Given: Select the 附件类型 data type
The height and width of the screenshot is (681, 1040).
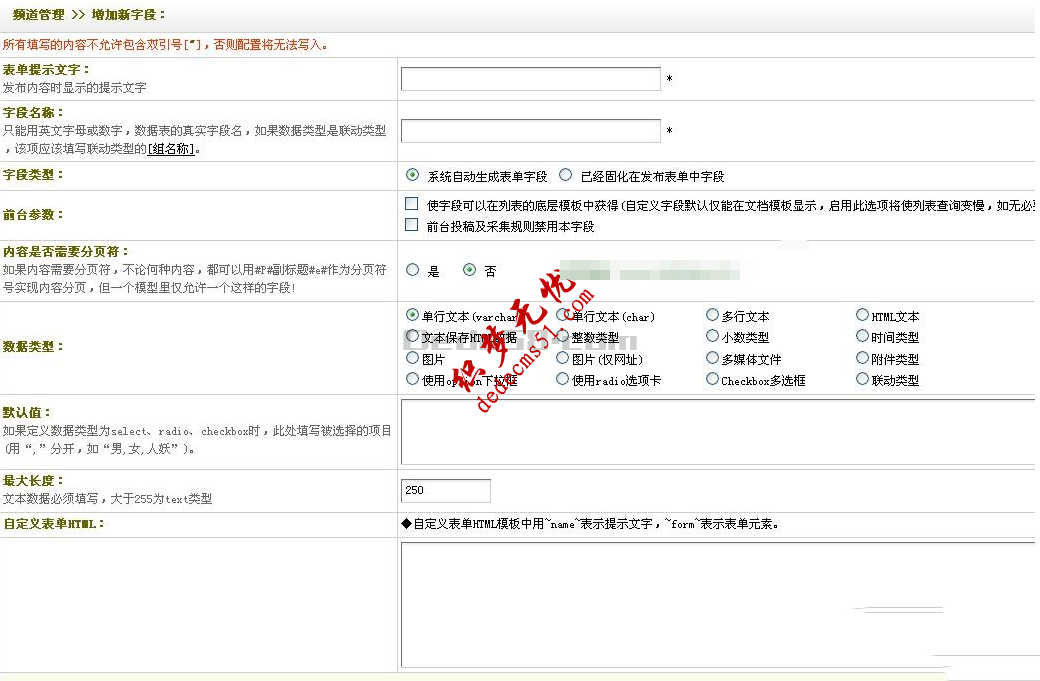Looking at the screenshot, I should coord(862,358).
